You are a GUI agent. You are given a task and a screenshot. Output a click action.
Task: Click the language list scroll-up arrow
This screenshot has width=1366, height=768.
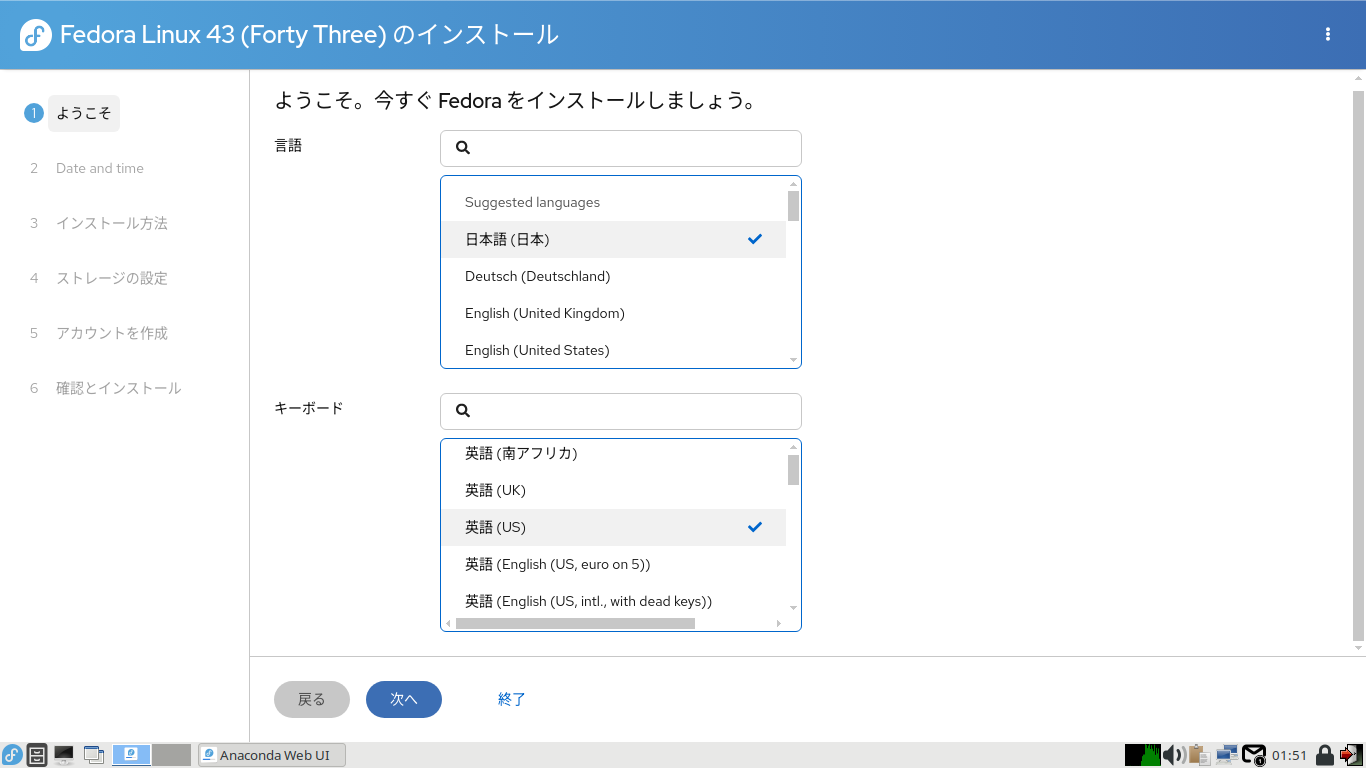(x=793, y=184)
